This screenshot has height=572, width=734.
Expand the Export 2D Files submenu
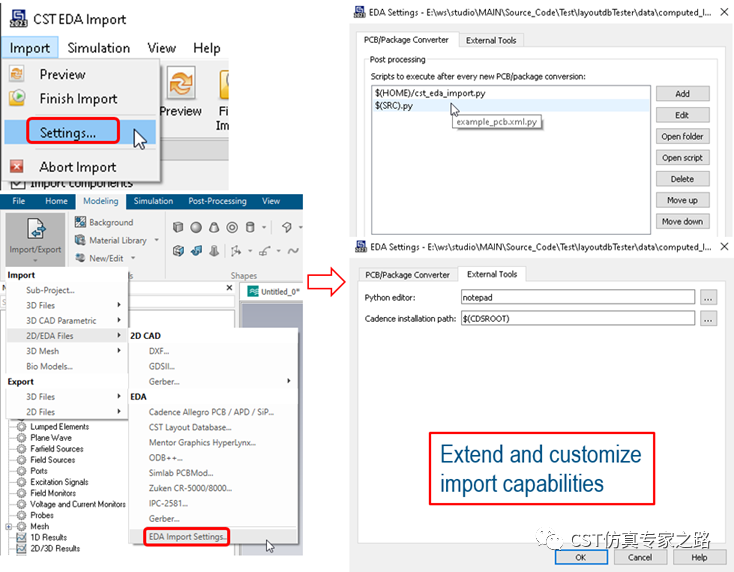(x=119, y=411)
